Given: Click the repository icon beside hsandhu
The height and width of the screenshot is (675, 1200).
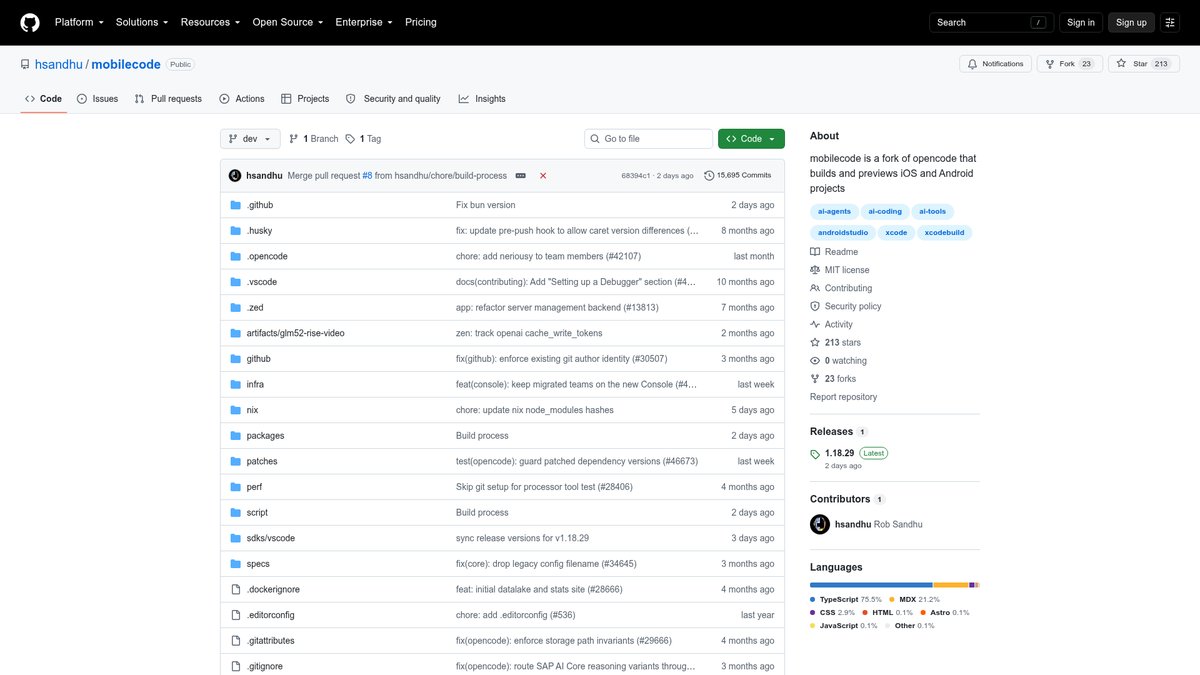Looking at the screenshot, I should pyautogui.click(x=25, y=64).
